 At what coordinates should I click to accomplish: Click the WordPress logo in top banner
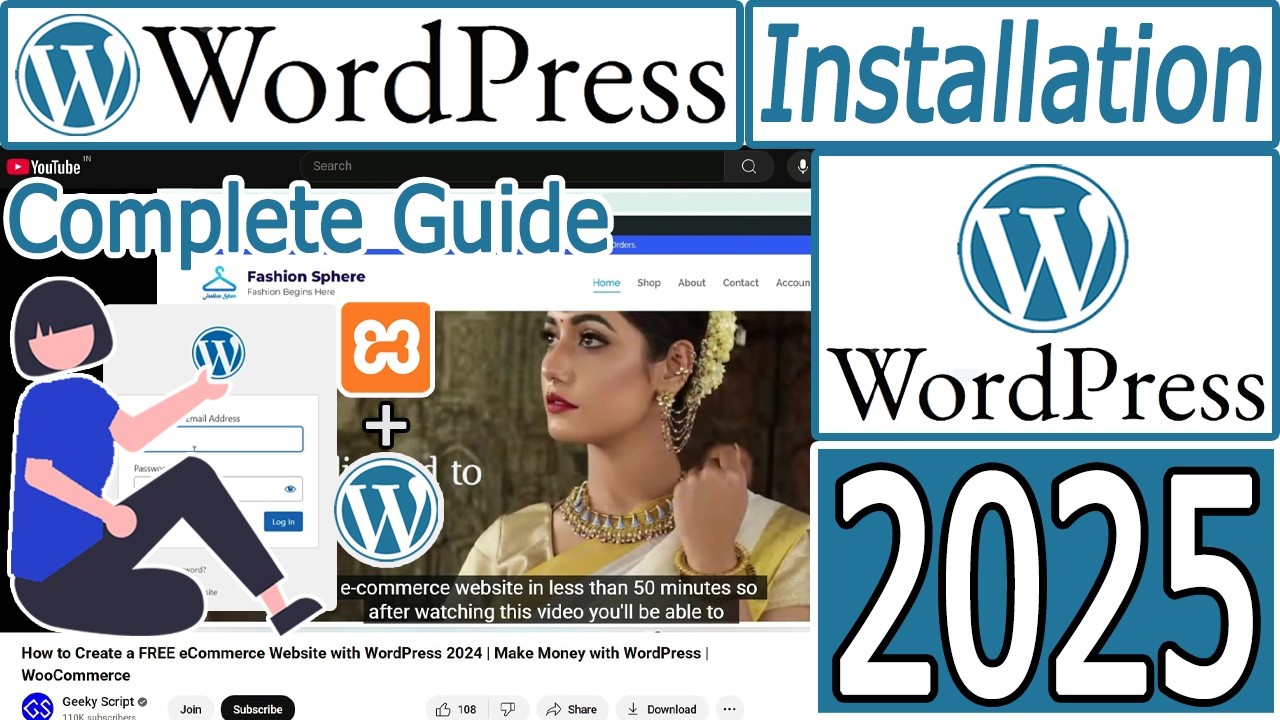(77, 75)
